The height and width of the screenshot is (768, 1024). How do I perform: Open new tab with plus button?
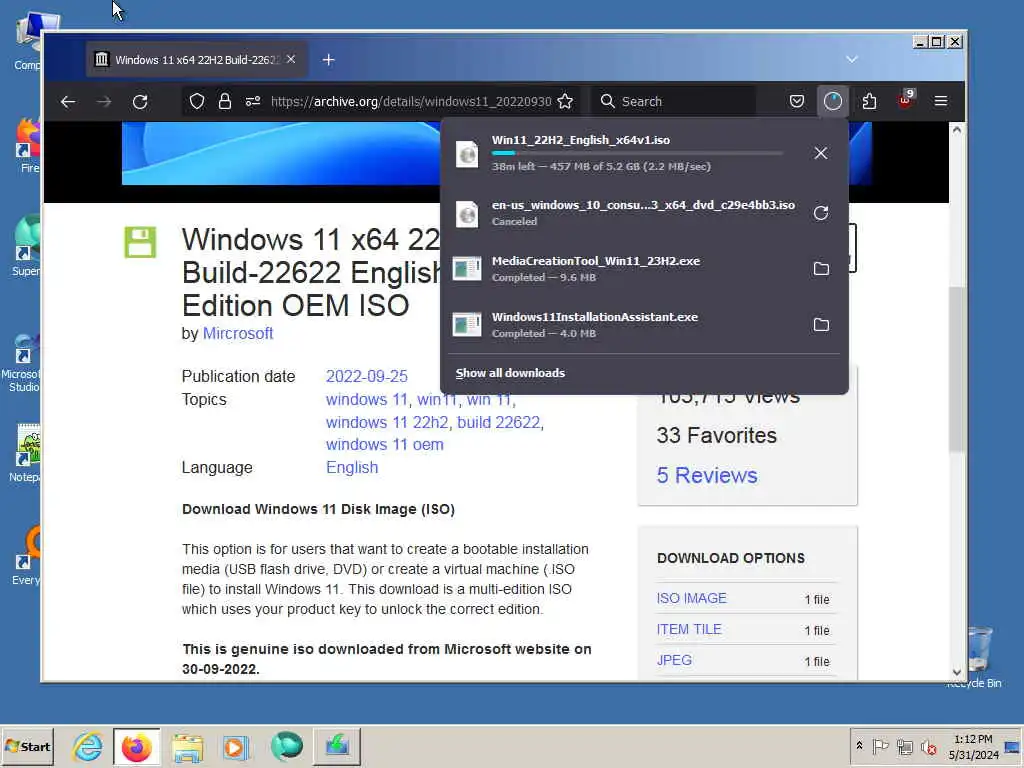pos(328,60)
